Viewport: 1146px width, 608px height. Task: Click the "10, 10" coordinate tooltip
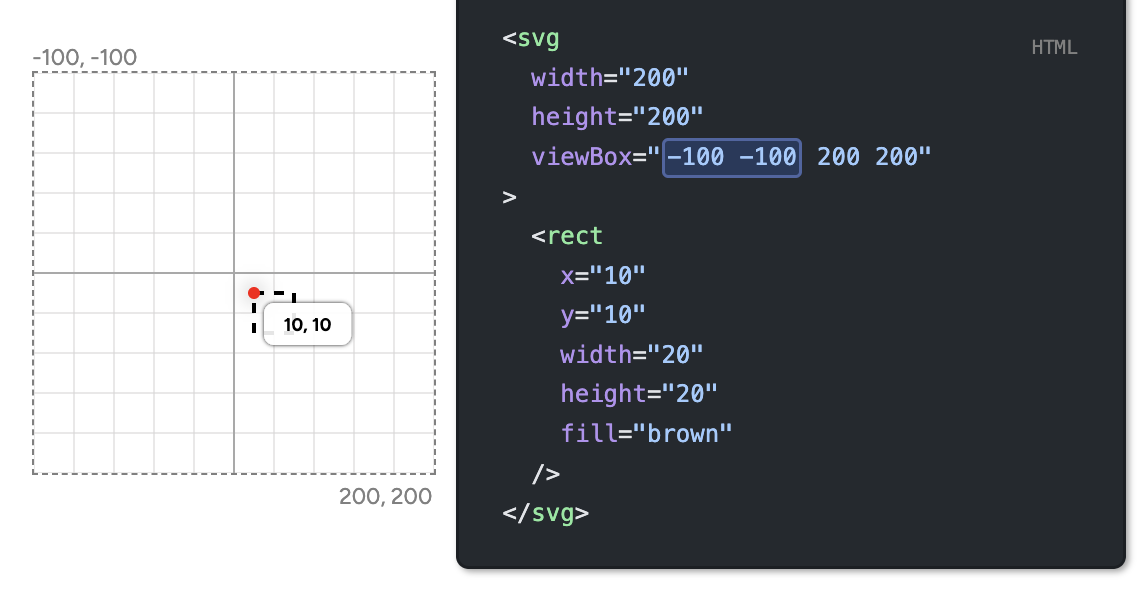click(x=307, y=324)
